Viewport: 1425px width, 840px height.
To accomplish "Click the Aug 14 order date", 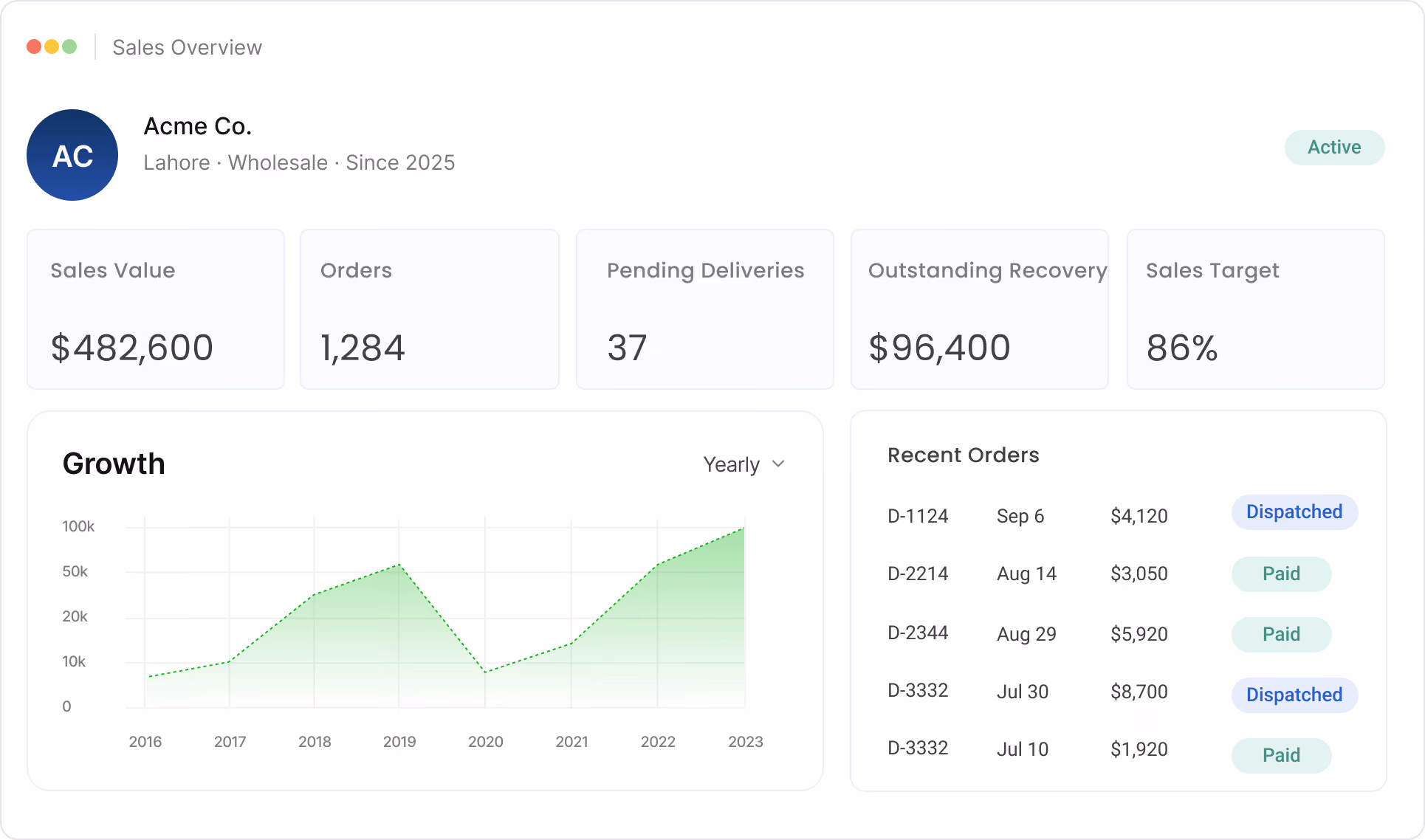I will point(1026,574).
